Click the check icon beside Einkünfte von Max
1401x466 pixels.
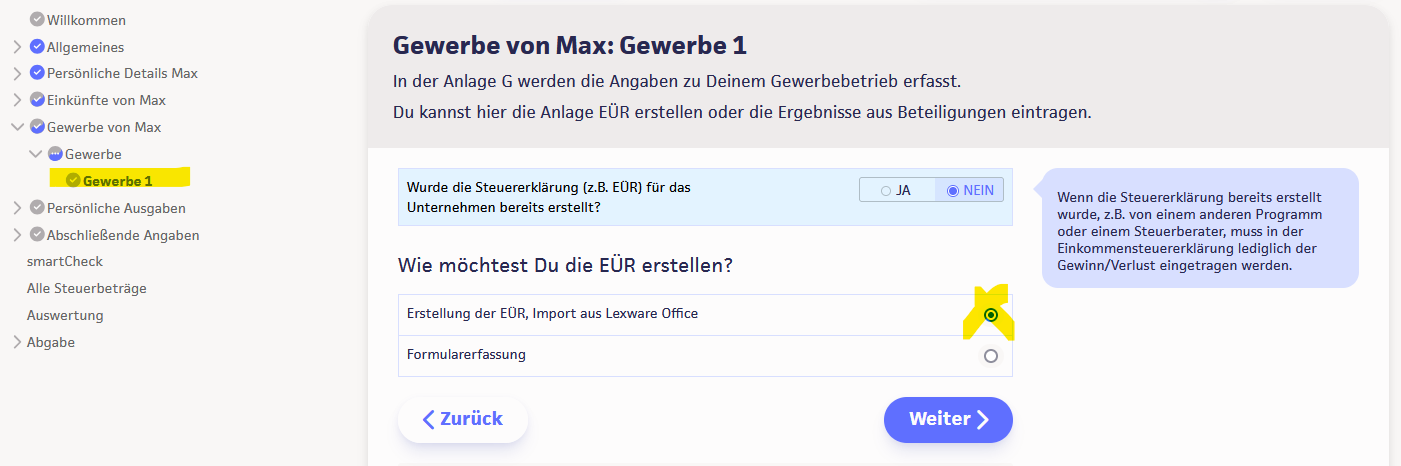pos(37,100)
